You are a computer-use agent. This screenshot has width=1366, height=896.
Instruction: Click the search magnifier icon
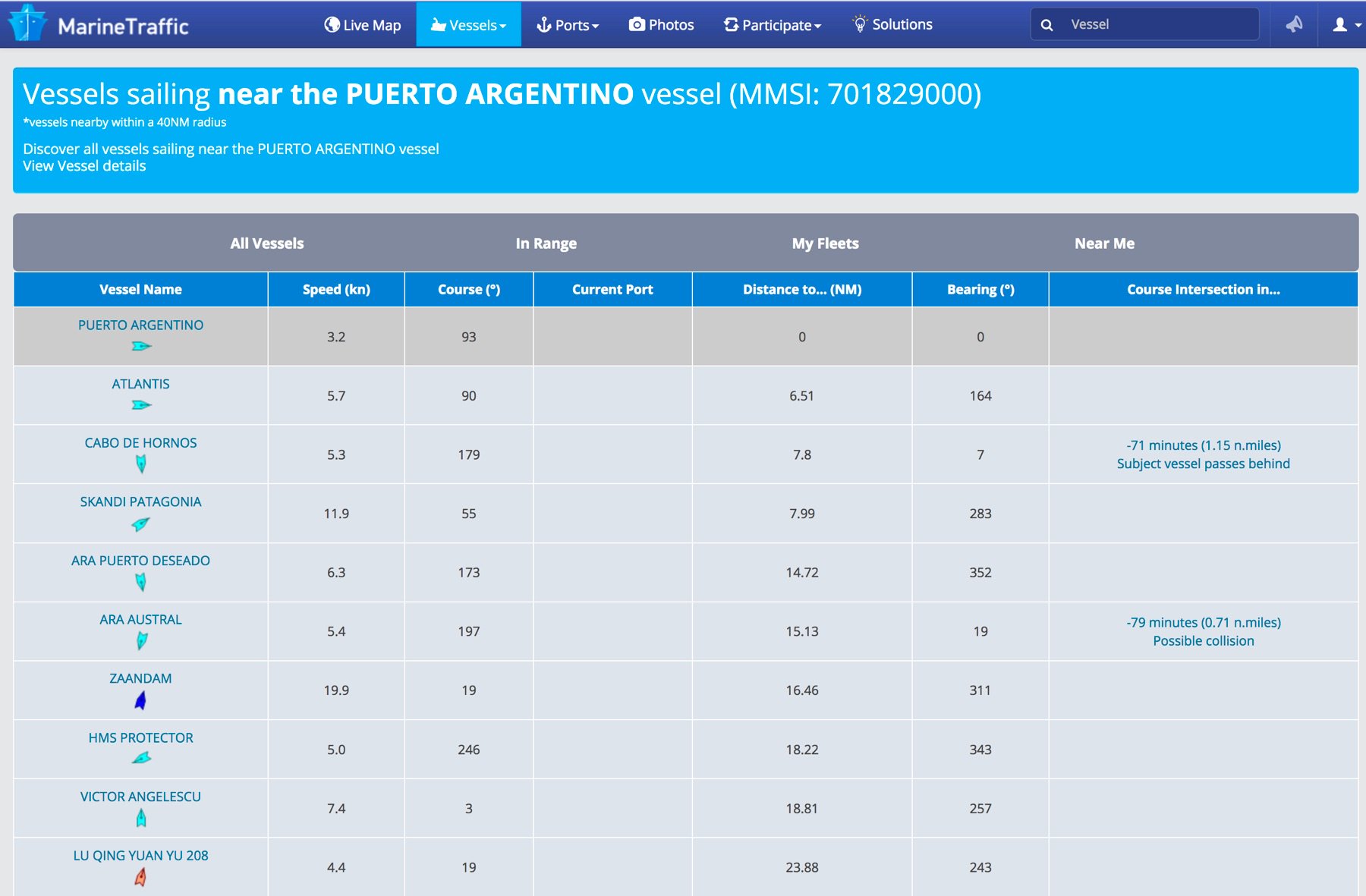tap(1047, 25)
